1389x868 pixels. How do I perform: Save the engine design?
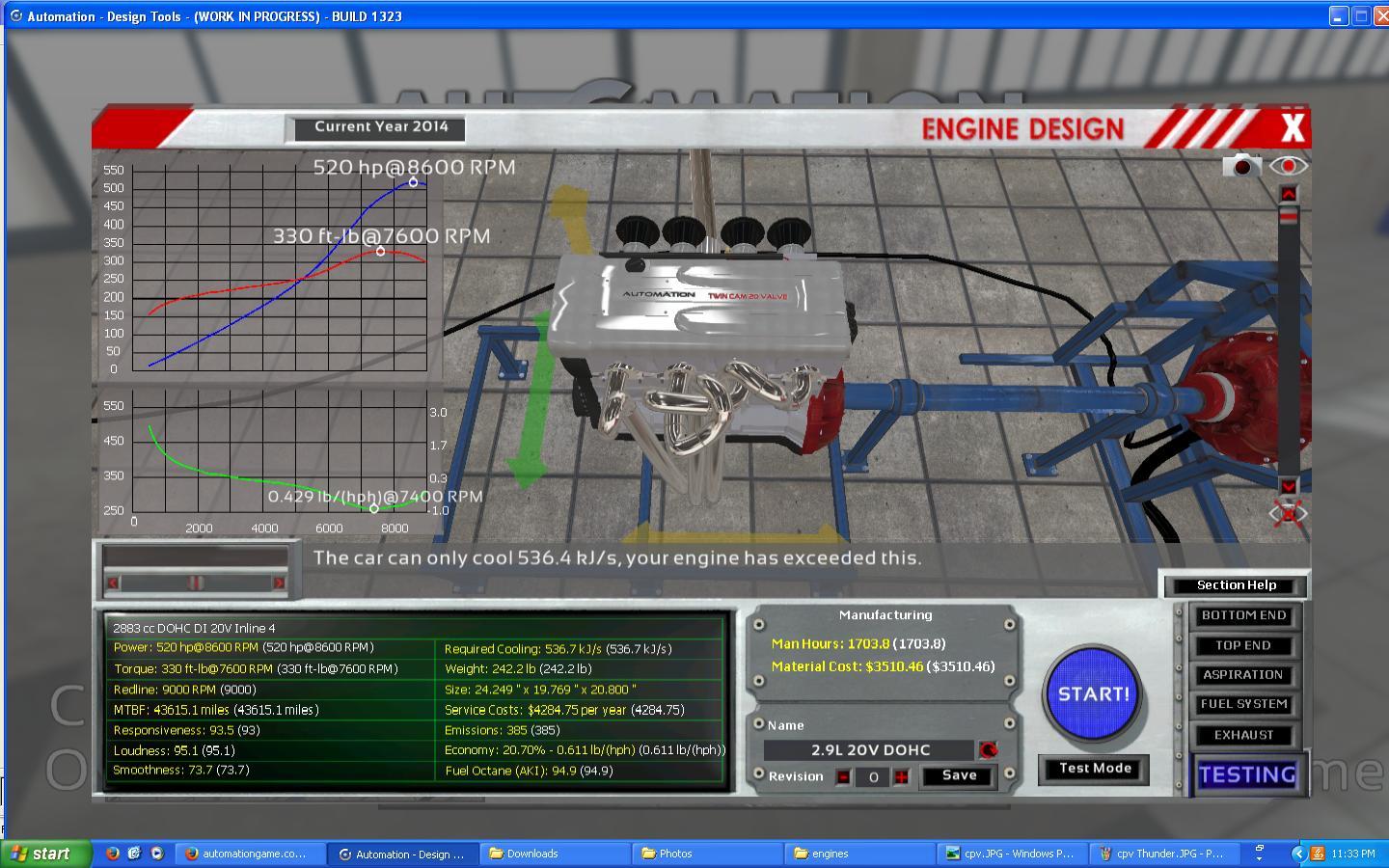(958, 775)
